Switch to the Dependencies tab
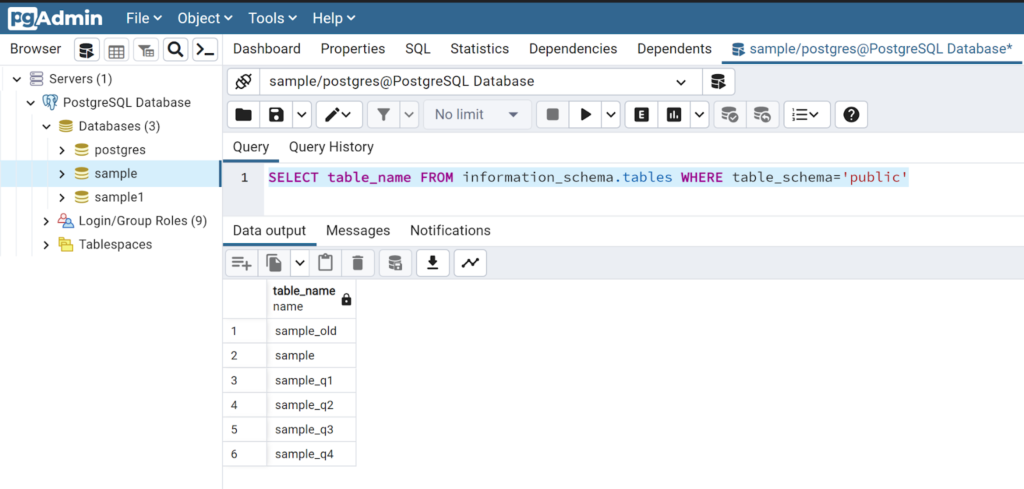Screen dimensions: 1024x489 click(x=573, y=49)
